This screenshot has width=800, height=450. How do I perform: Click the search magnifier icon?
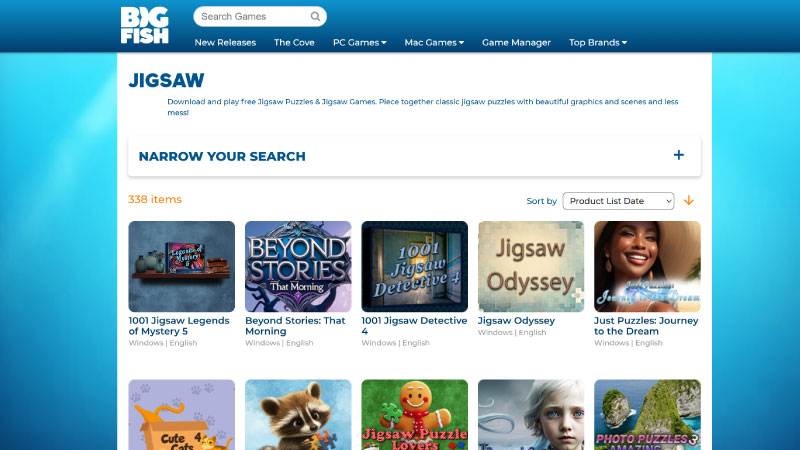tap(315, 17)
